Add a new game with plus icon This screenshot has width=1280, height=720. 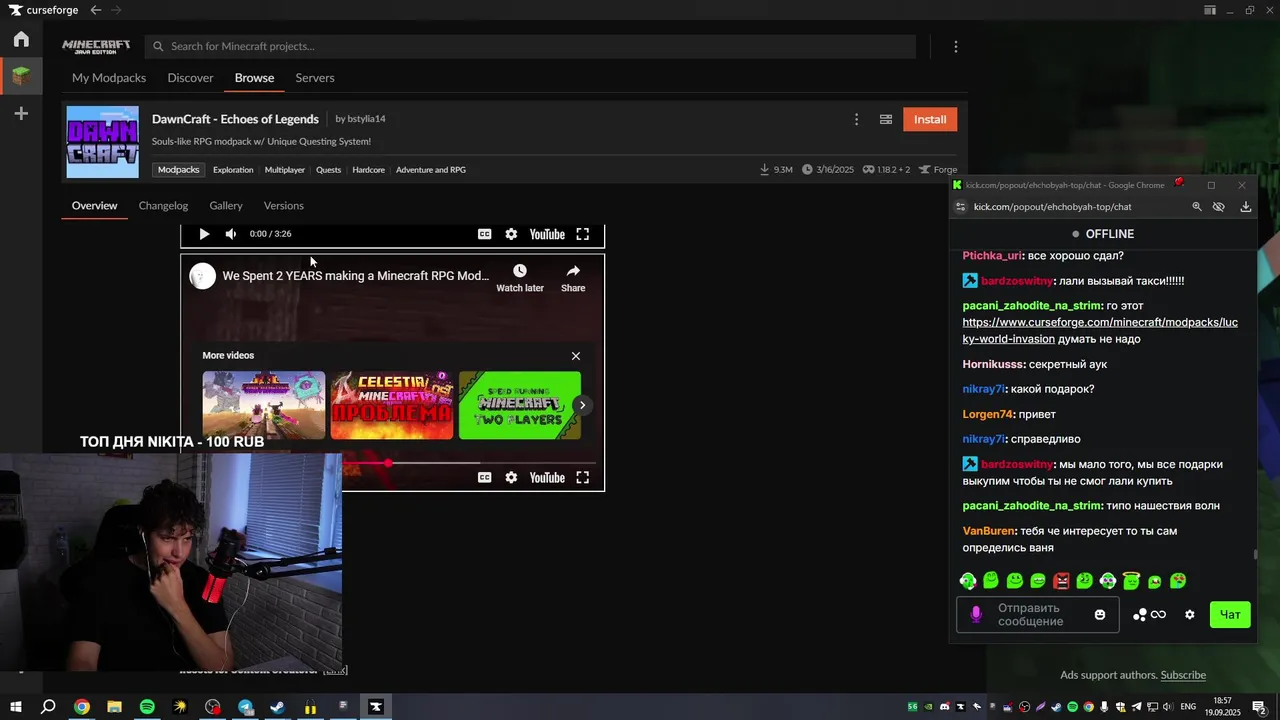point(21,114)
